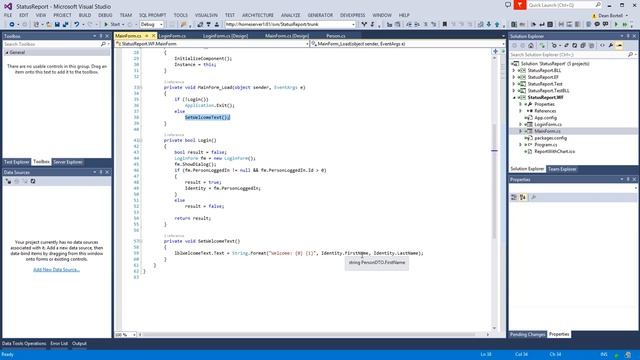Click Sync with Active Document icon
The height and width of the screenshot is (360, 640).
[566, 45]
